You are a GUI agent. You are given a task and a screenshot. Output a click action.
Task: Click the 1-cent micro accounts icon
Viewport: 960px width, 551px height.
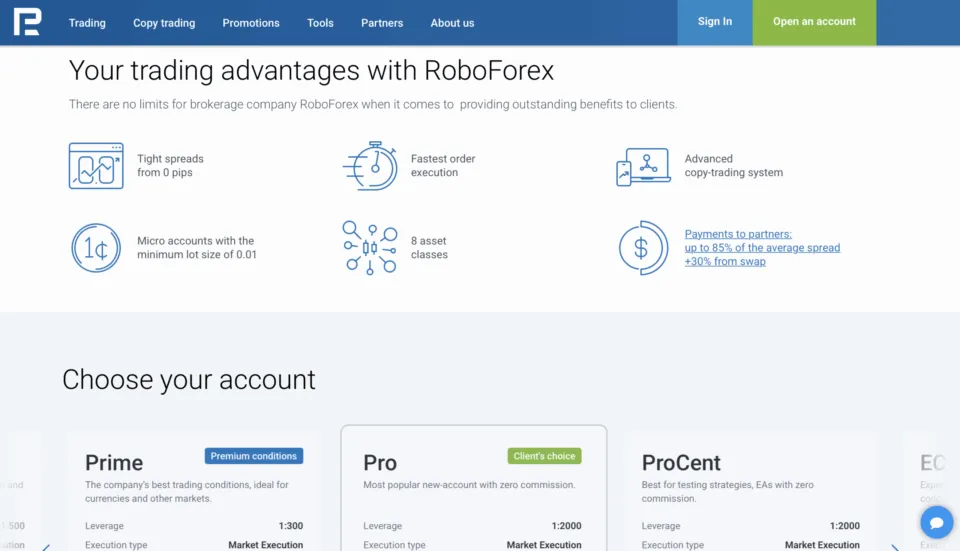[96, 248]
